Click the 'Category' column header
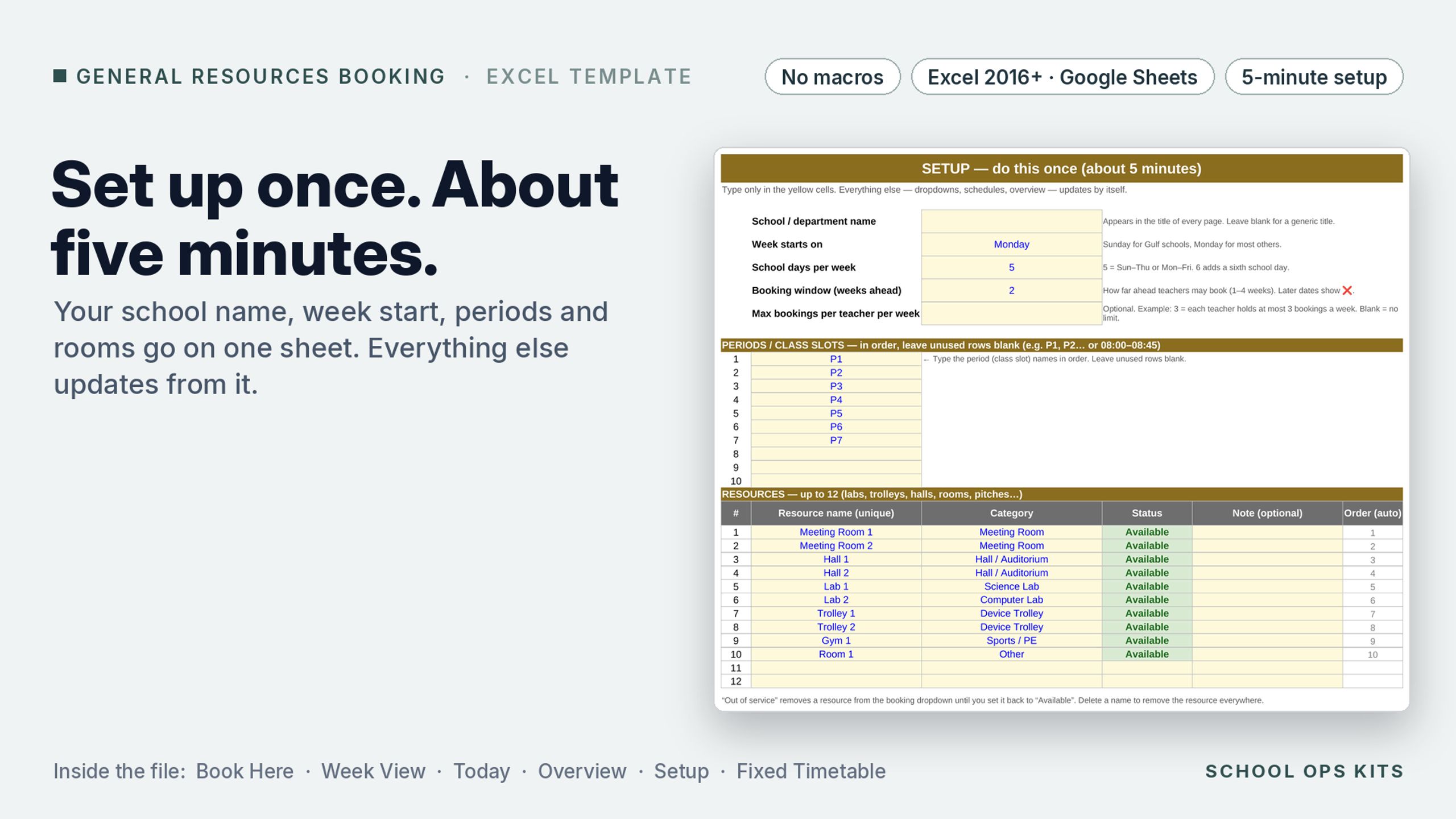 [x=1011, y=513]
